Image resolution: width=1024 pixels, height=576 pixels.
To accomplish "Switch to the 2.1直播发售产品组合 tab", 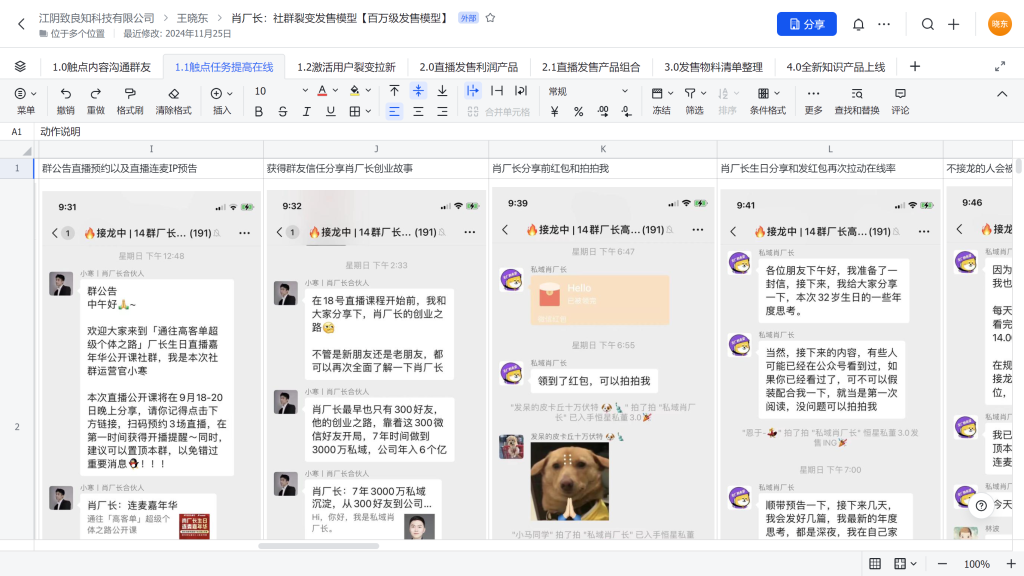I will click(591, 67).
